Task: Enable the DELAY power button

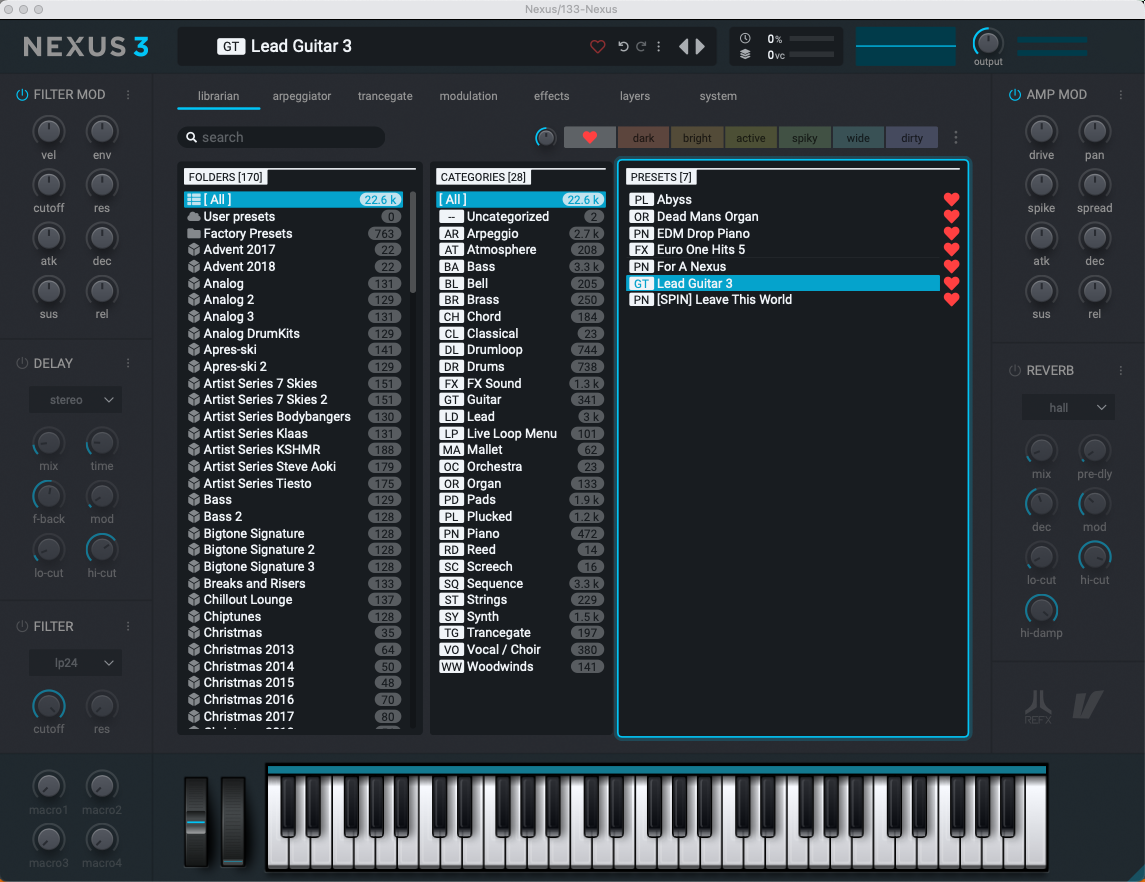Action: (22, 364)
